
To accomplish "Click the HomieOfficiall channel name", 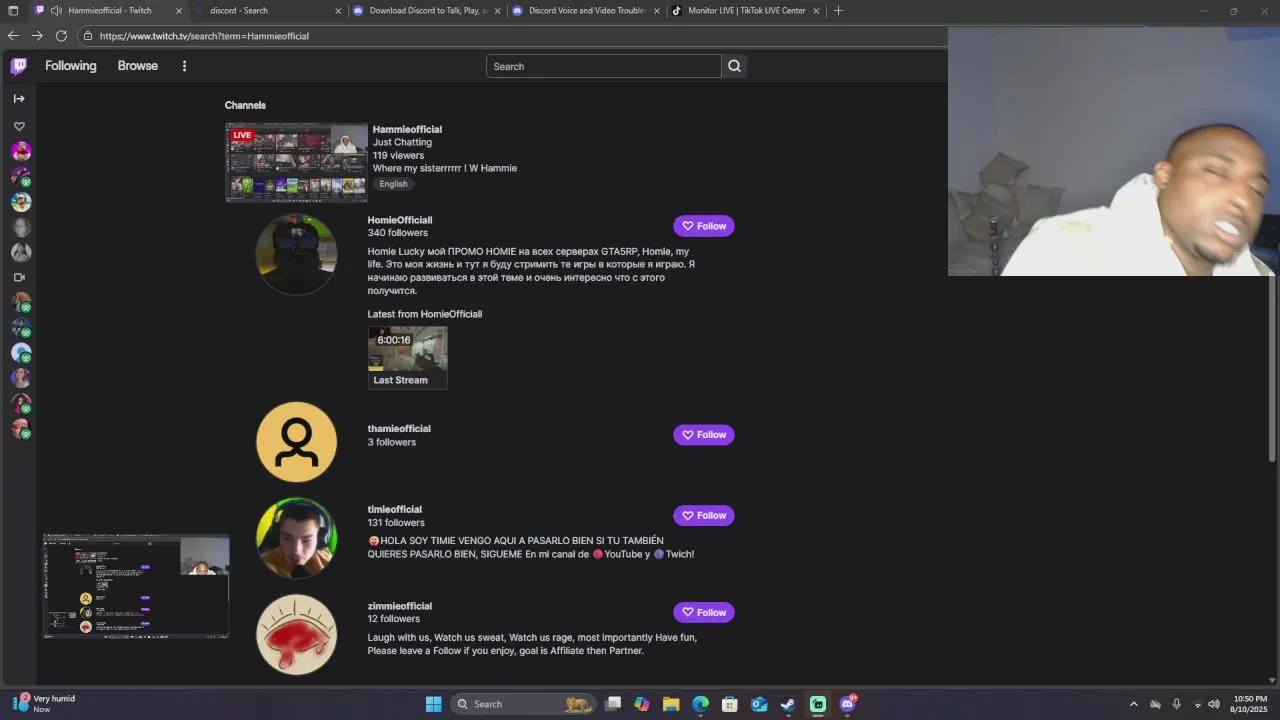I will 400,220.
